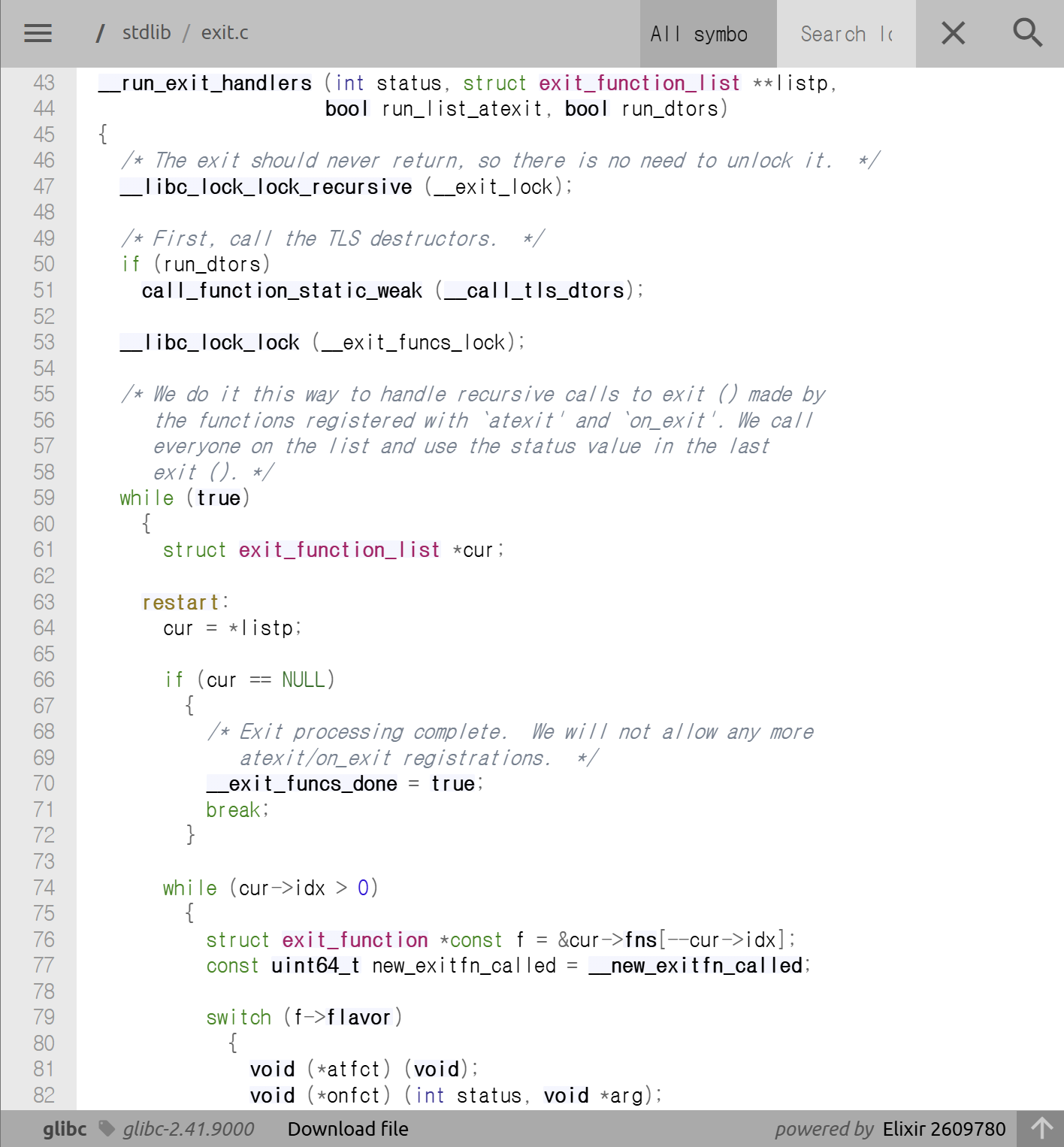Viewport: 1064px width, 1147px height.
Task: Open __libc_lock_lock_recursive identifier
Action: coord(266,186)
